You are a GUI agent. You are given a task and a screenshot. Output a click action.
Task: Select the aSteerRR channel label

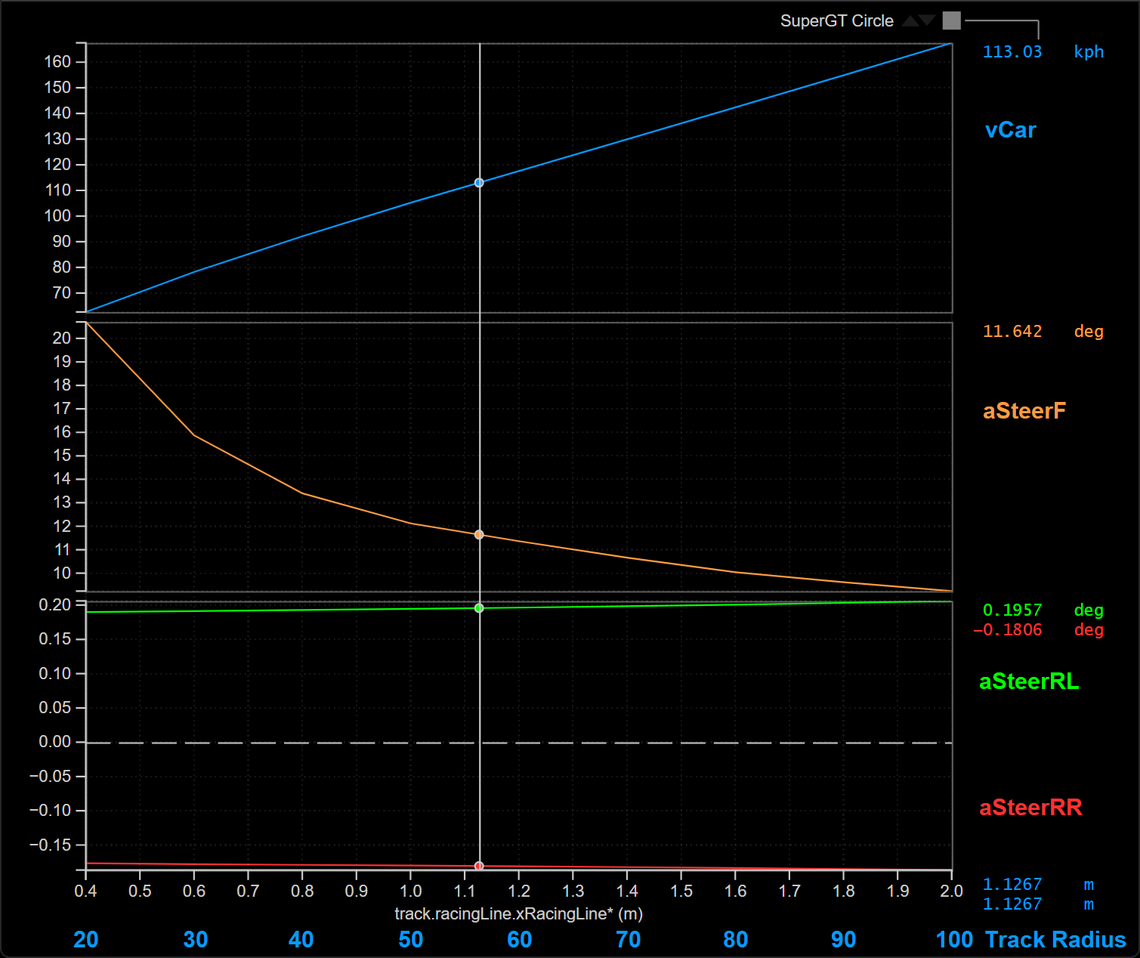1030,808
